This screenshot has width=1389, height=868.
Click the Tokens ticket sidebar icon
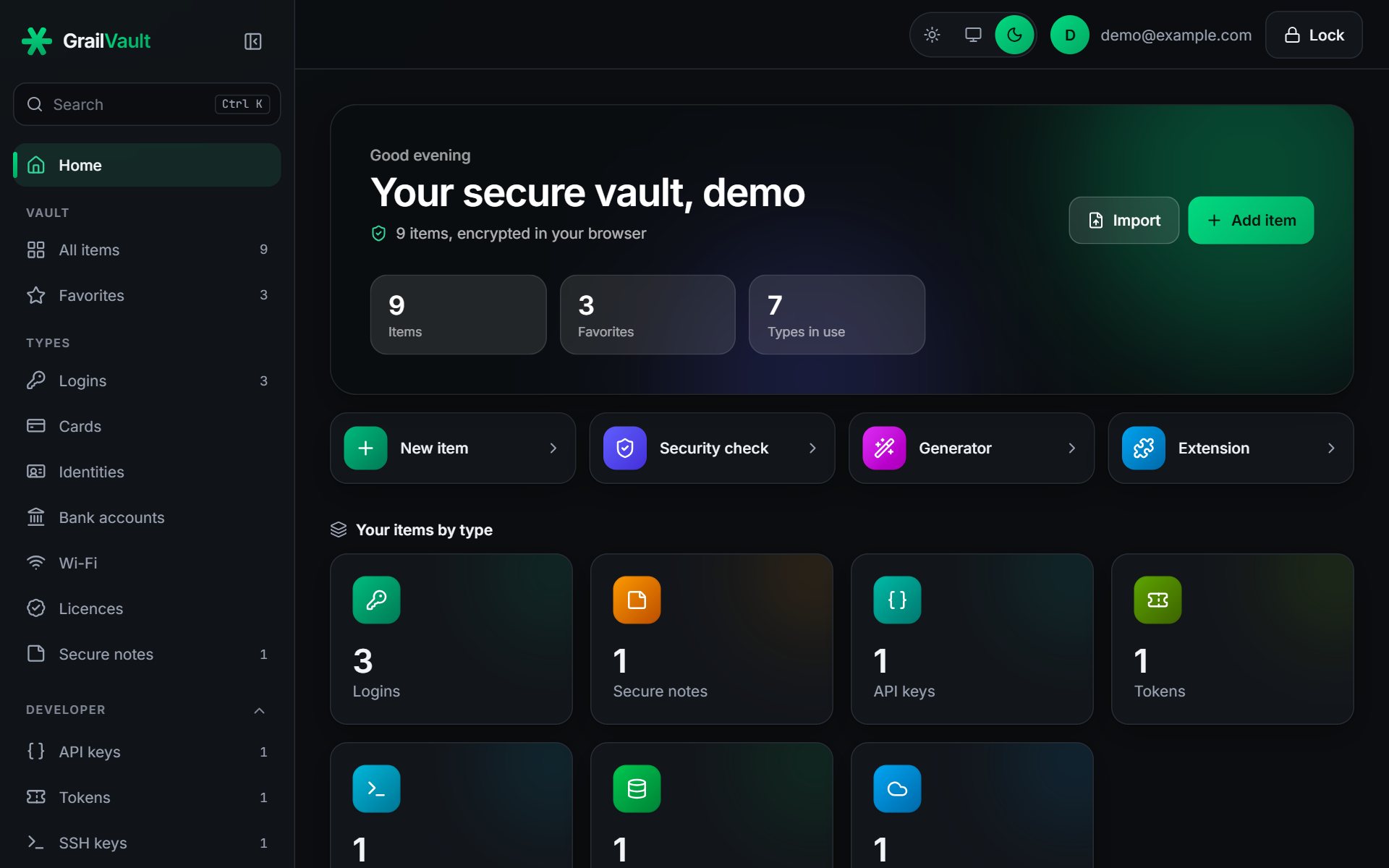[x=35, y=797]
